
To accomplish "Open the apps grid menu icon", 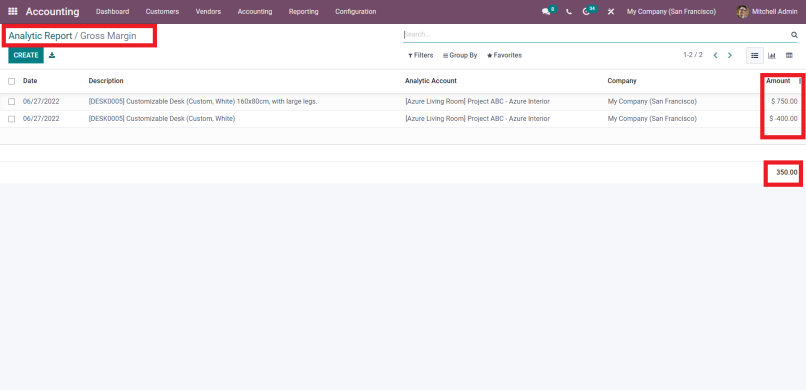I will point(13,11).
